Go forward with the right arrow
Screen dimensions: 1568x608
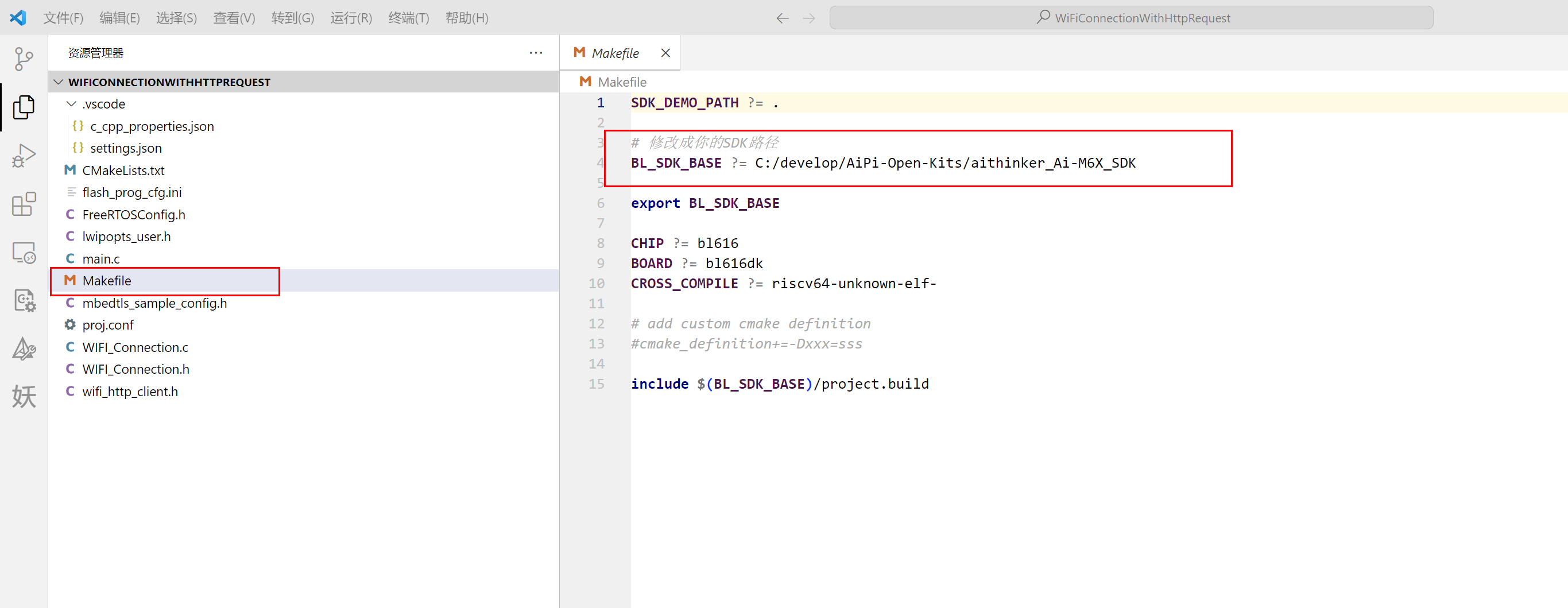[x=808, y=18]
